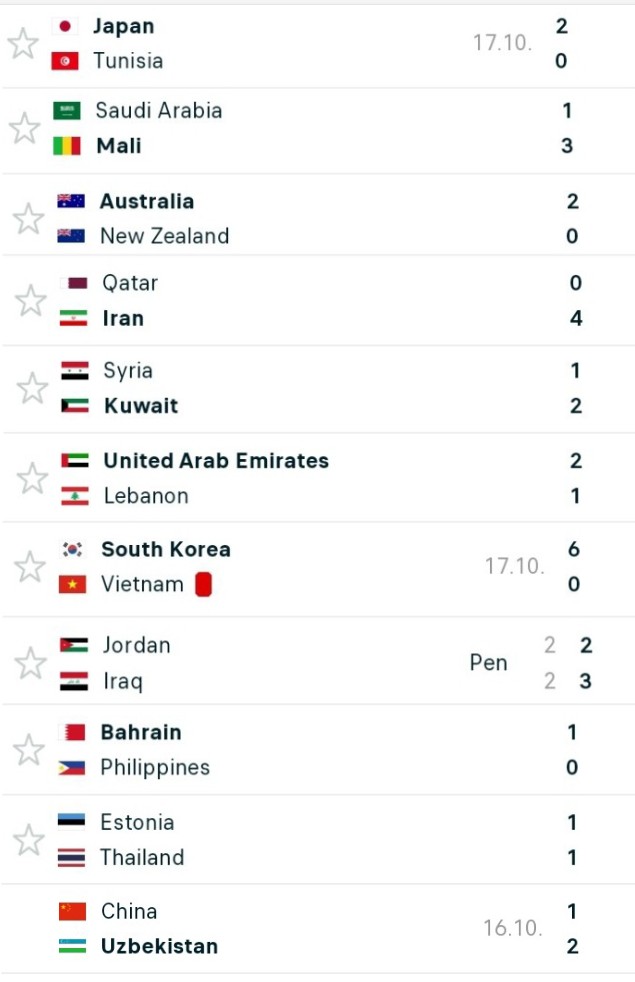The image size is (635, 982).
Task: Open the United Arab Emirates team link
Action: [x=216, y=461]
